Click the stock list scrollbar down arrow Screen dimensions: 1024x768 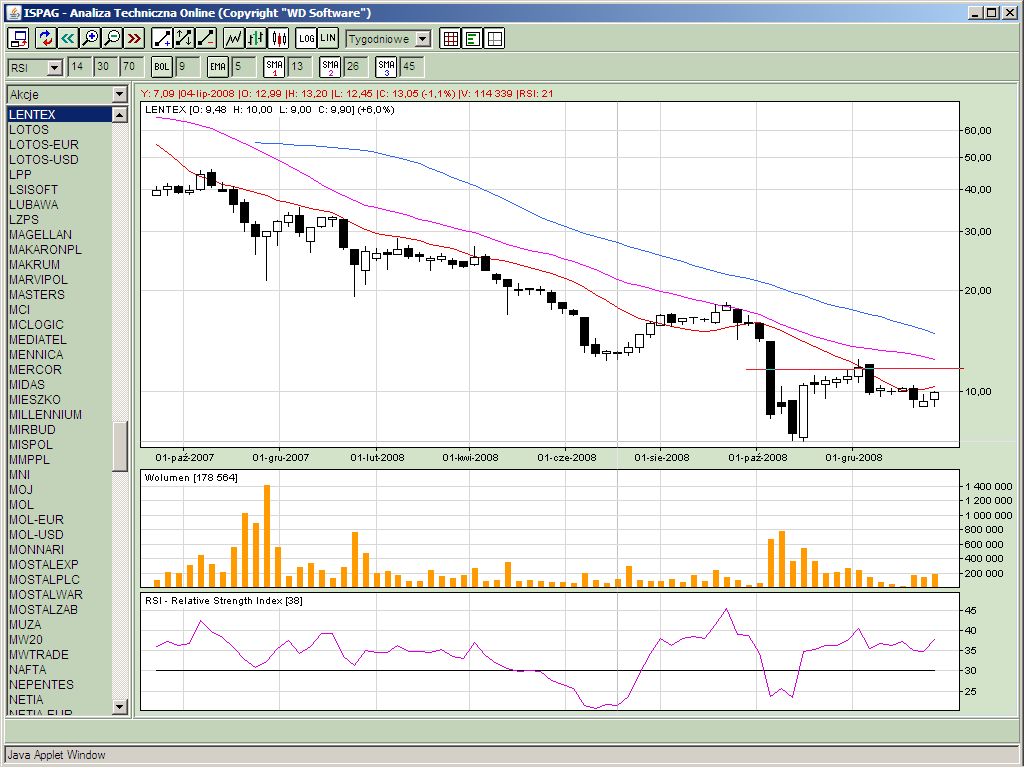coord(120,706)
